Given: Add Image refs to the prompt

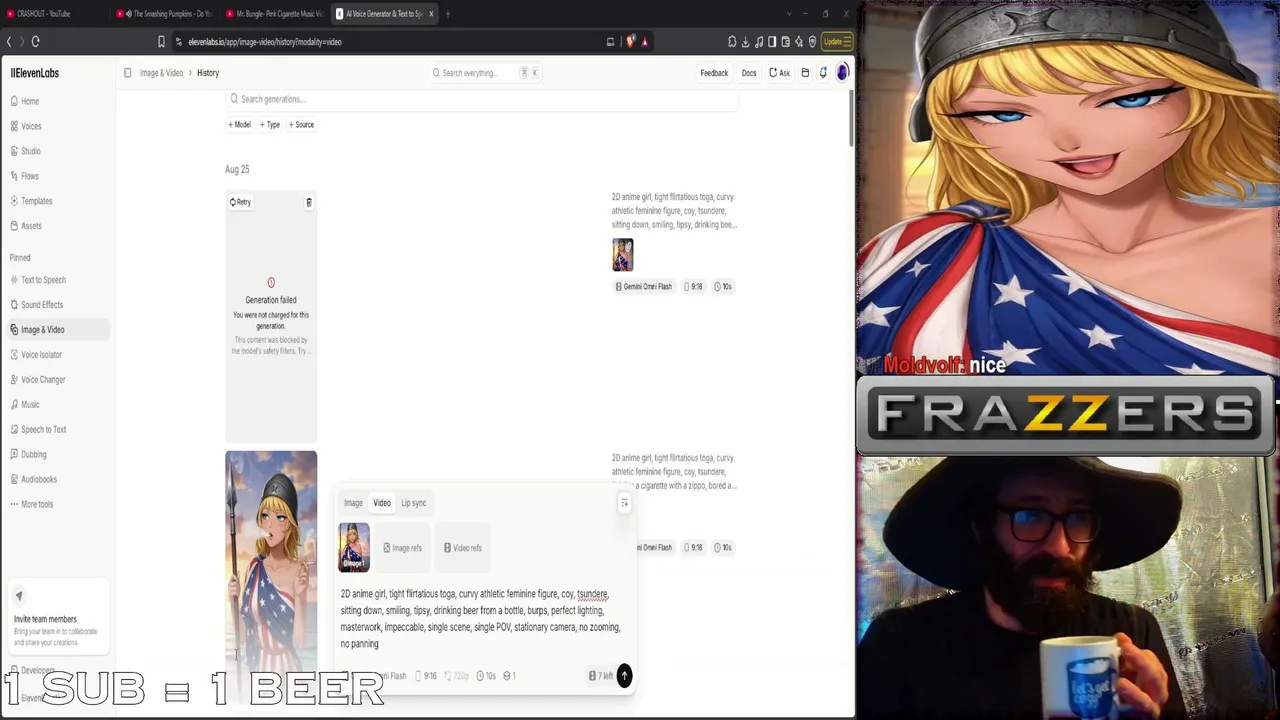Looking at the screenshot, I should point(402,548).
